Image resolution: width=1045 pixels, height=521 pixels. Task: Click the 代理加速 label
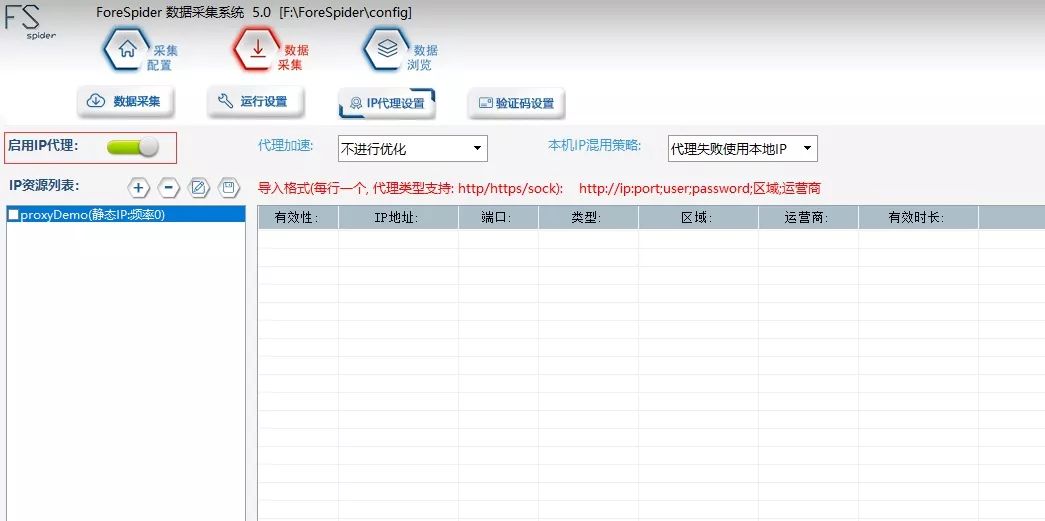pos(285,145)
